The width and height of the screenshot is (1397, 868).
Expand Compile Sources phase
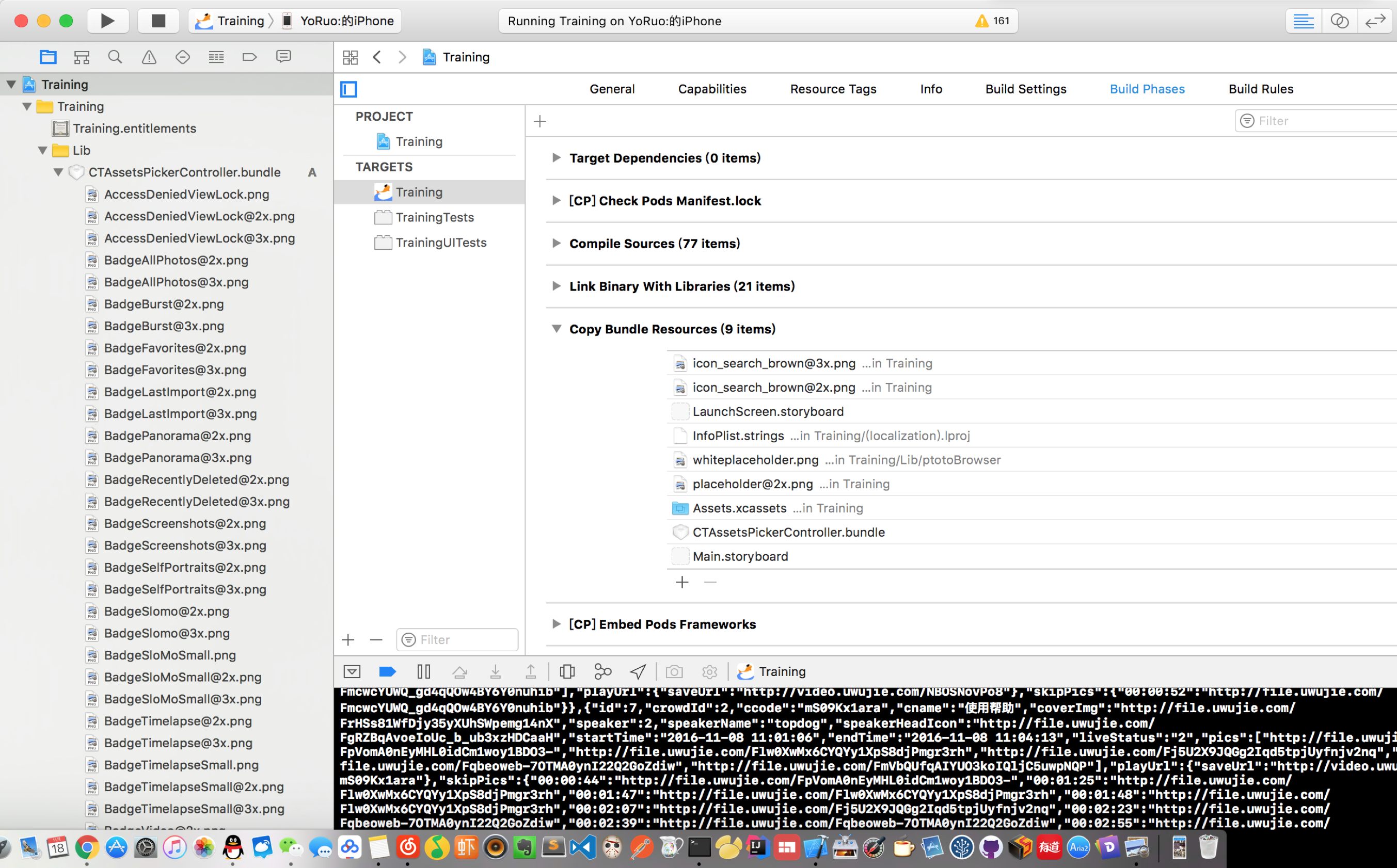556,243
